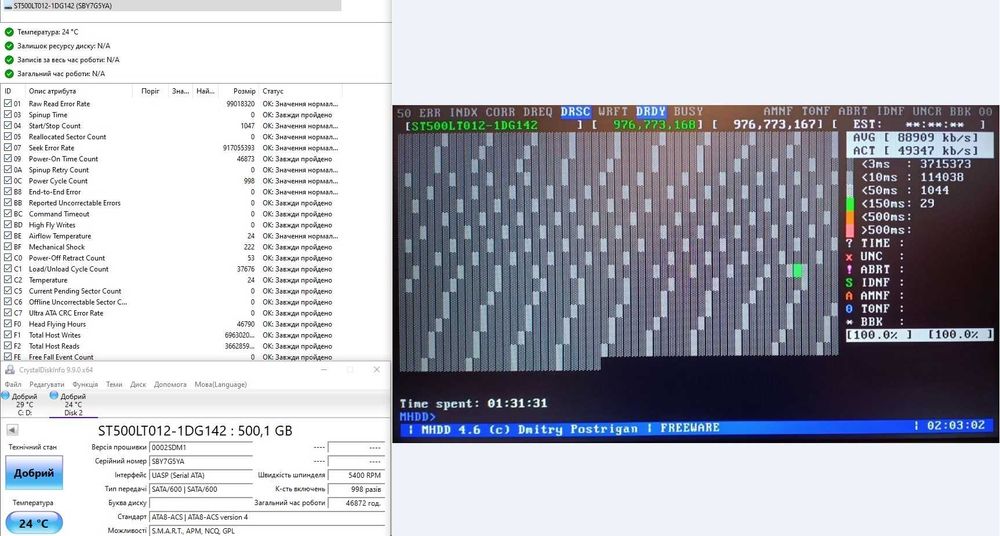
Task: Click the drive icon beside ST500LT012-1DG142 (SBY7G5YA)
Action: click(x=8, y=6)
